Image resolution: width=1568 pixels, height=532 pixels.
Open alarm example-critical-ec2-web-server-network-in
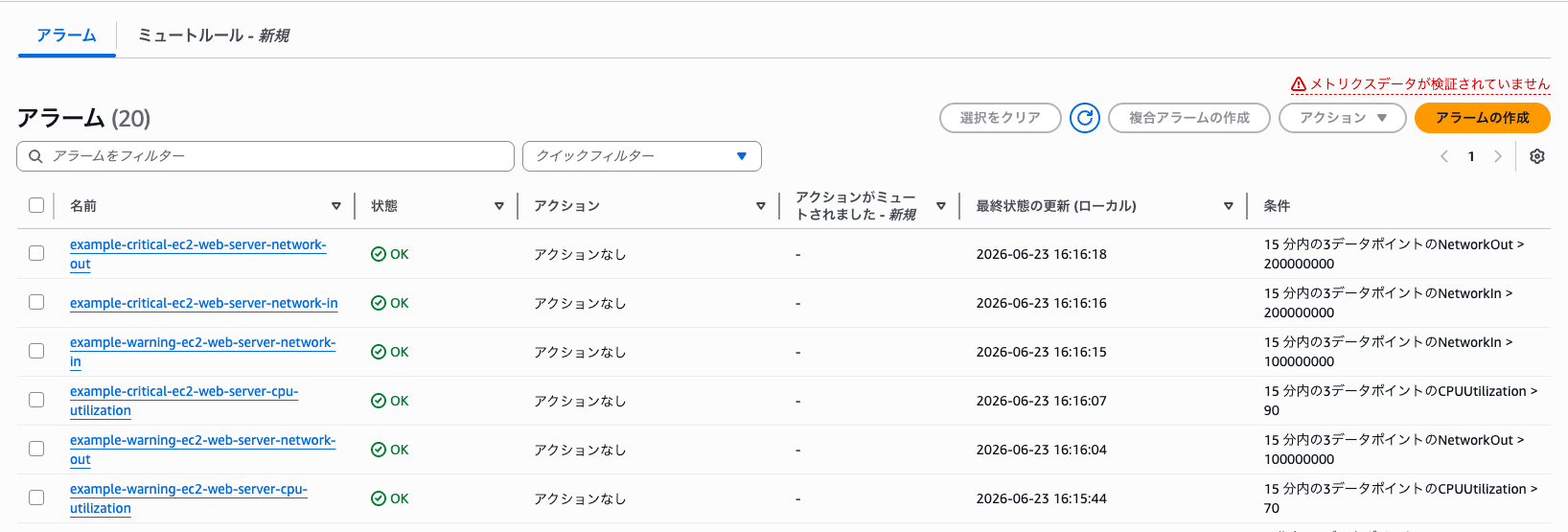pos(204,303)
